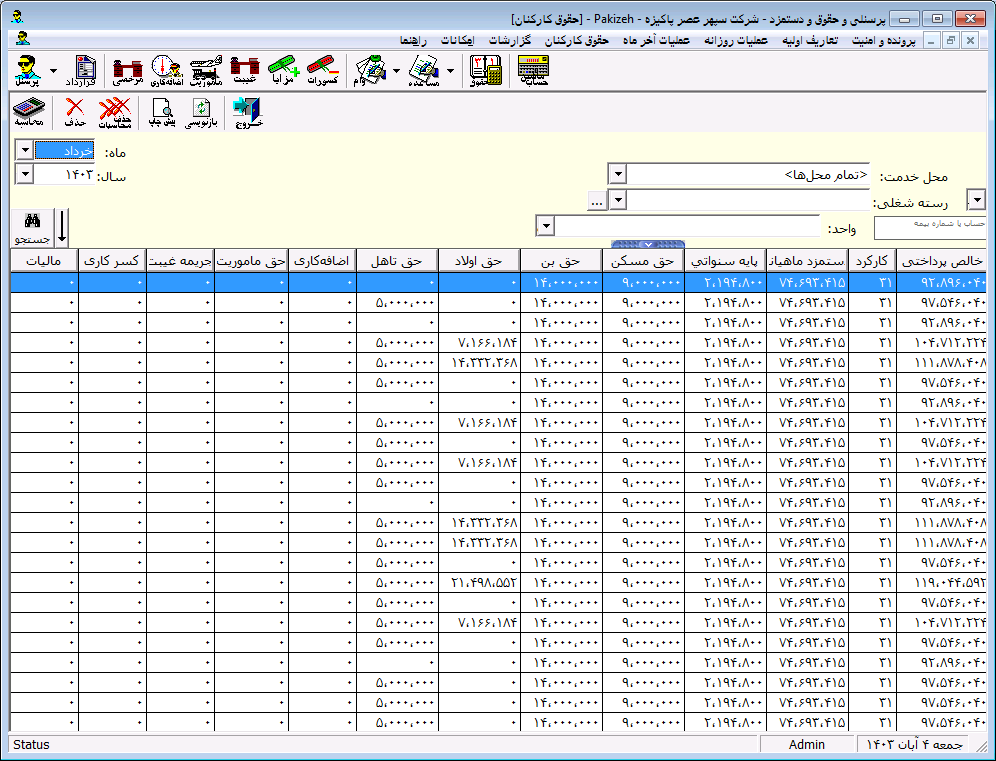
Task: Click the red حذف (delete) icon
Action: (x=75, y=112)
